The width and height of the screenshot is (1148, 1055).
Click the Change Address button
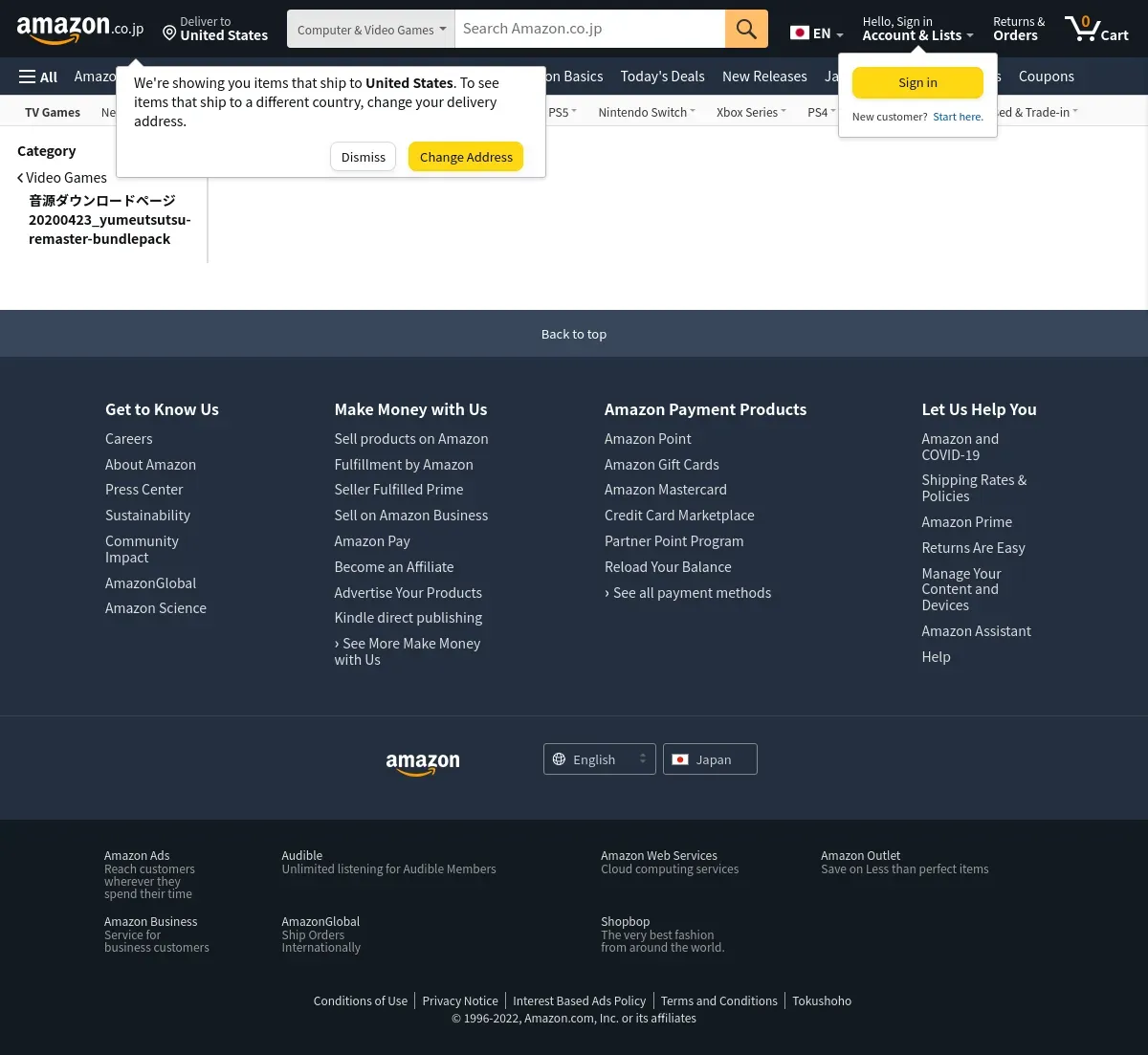[466, 157]
